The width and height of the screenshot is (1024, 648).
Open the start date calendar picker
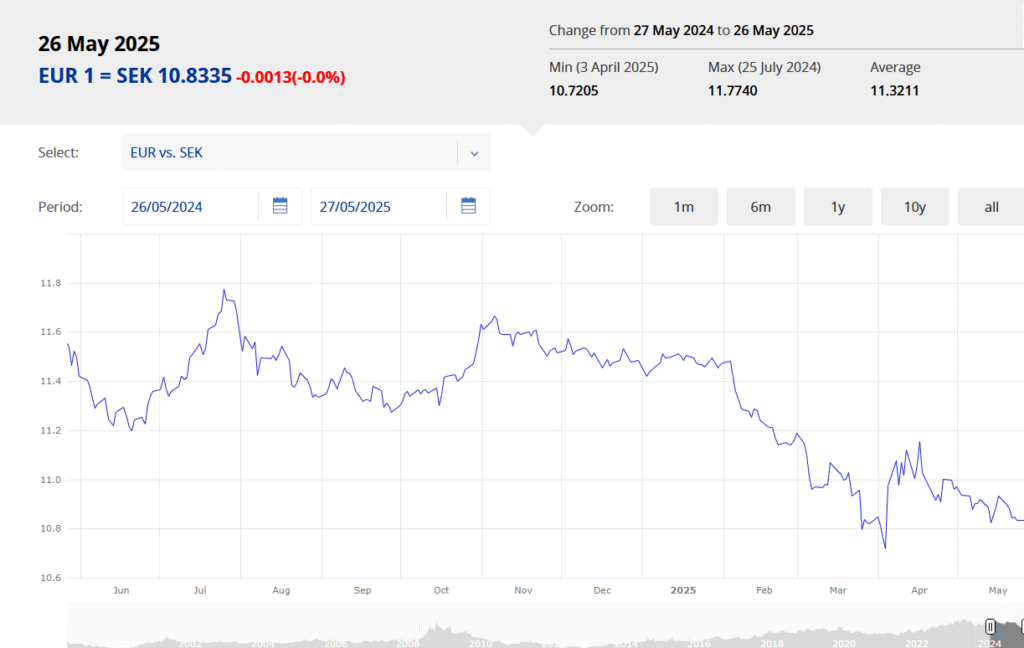click(280, 206)
